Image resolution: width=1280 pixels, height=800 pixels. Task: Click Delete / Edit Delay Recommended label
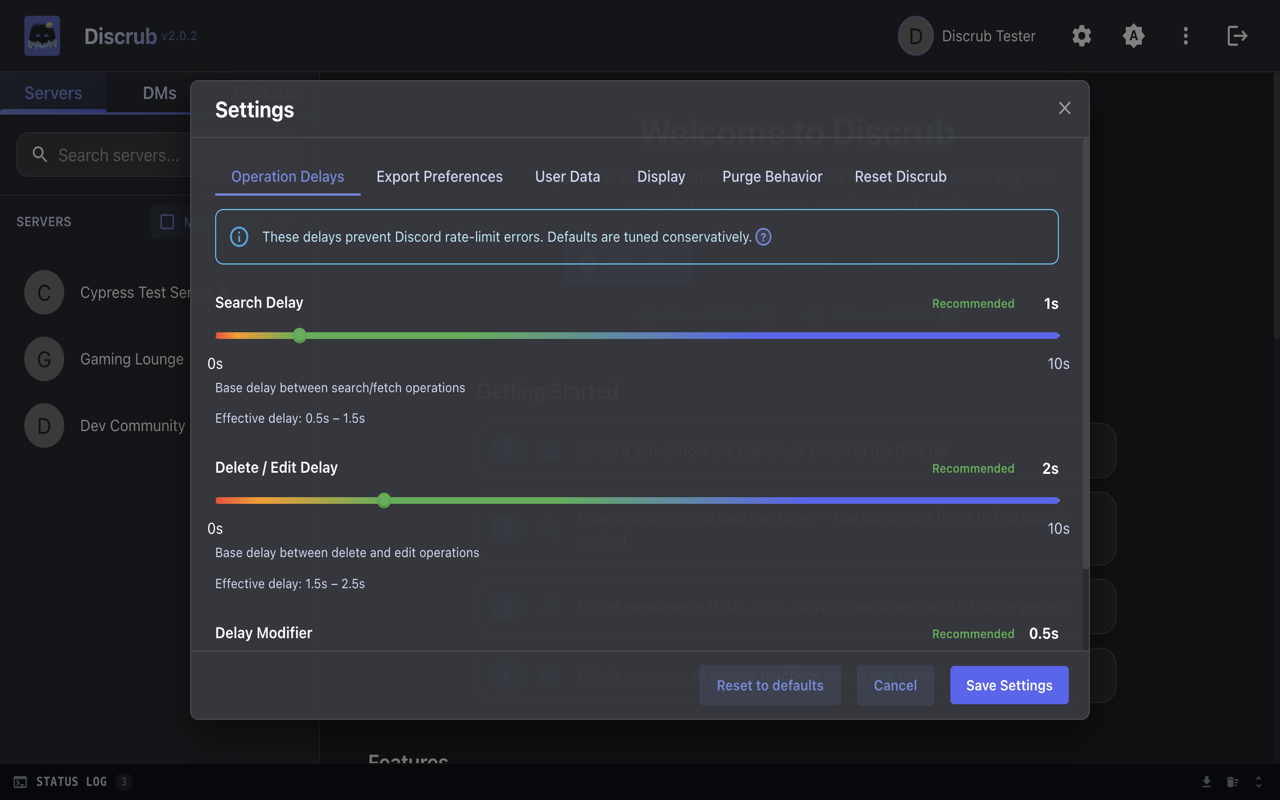click(973, 469)
